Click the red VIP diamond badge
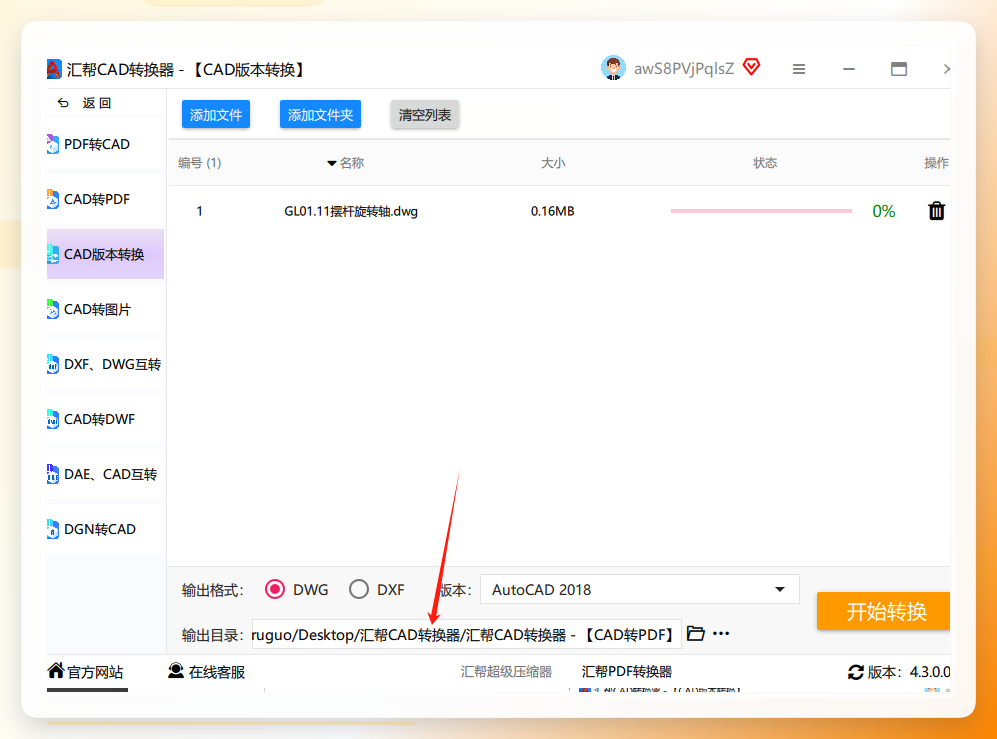The width and height of the screenshot is (997, 739). 752,67
